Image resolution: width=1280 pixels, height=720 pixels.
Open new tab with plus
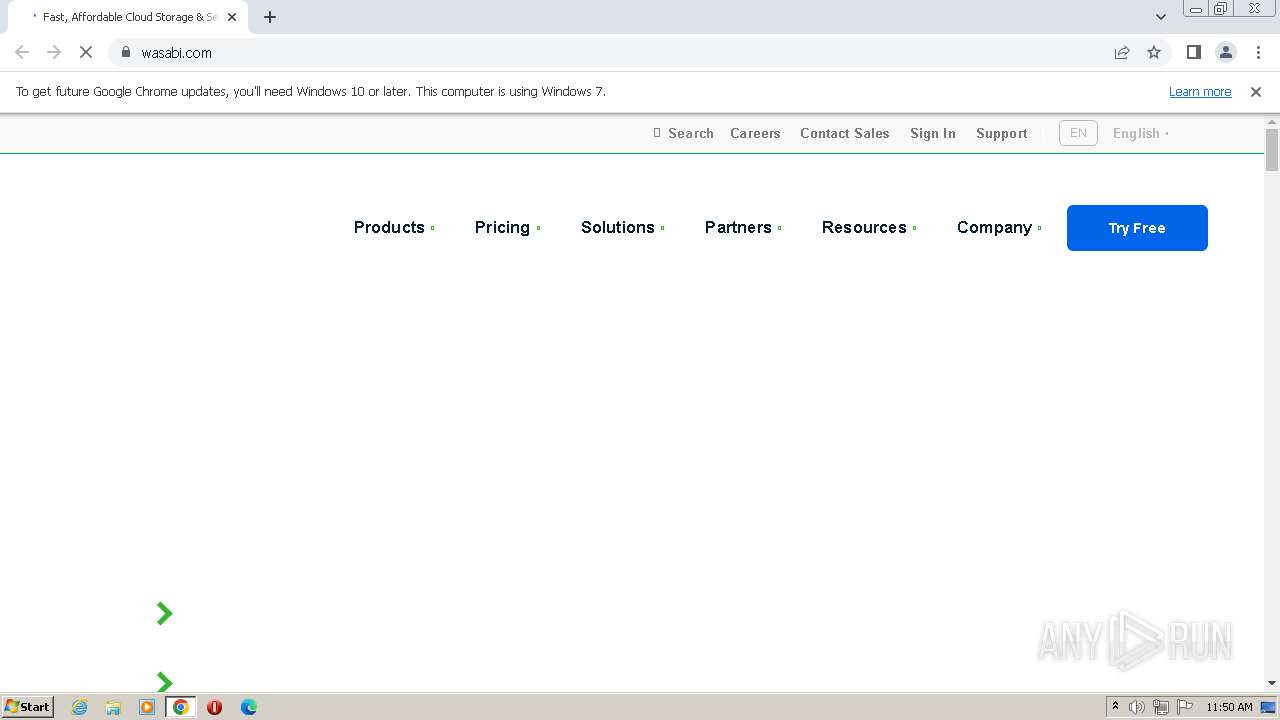pos(270,17)
